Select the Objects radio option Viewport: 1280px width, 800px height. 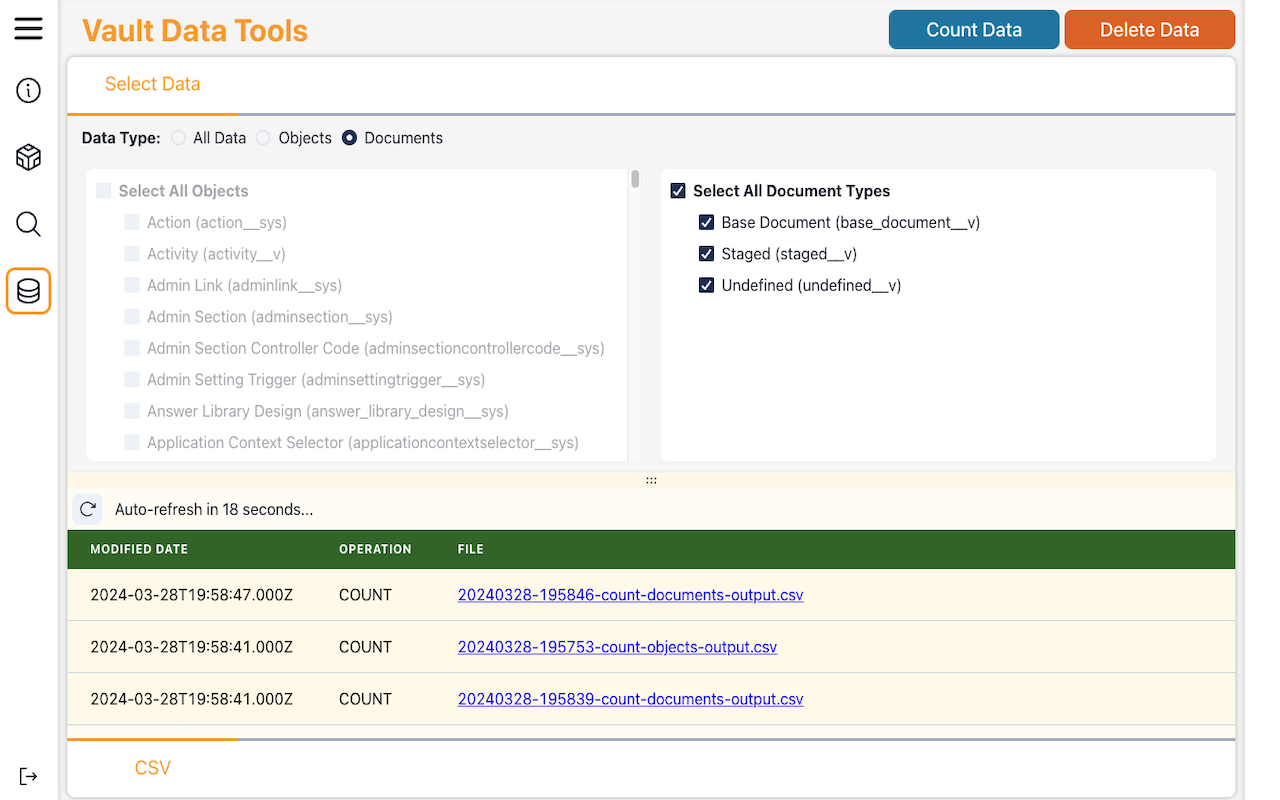[x=263, y=138]
